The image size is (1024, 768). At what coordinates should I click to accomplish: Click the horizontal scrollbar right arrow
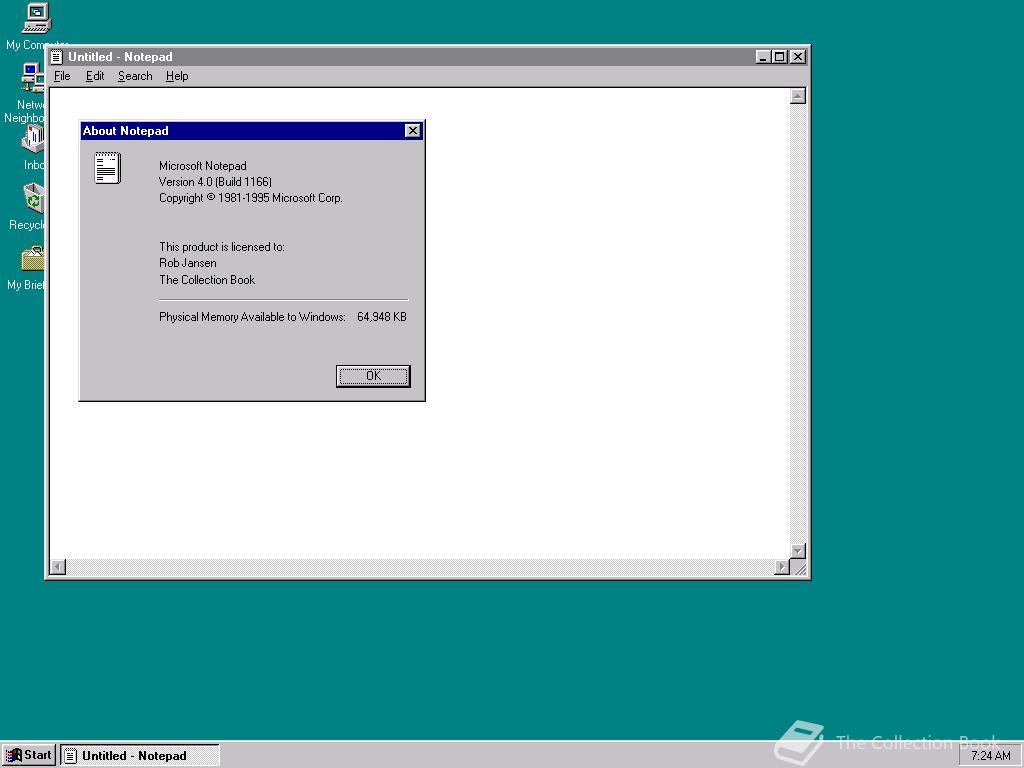point(784,566)
